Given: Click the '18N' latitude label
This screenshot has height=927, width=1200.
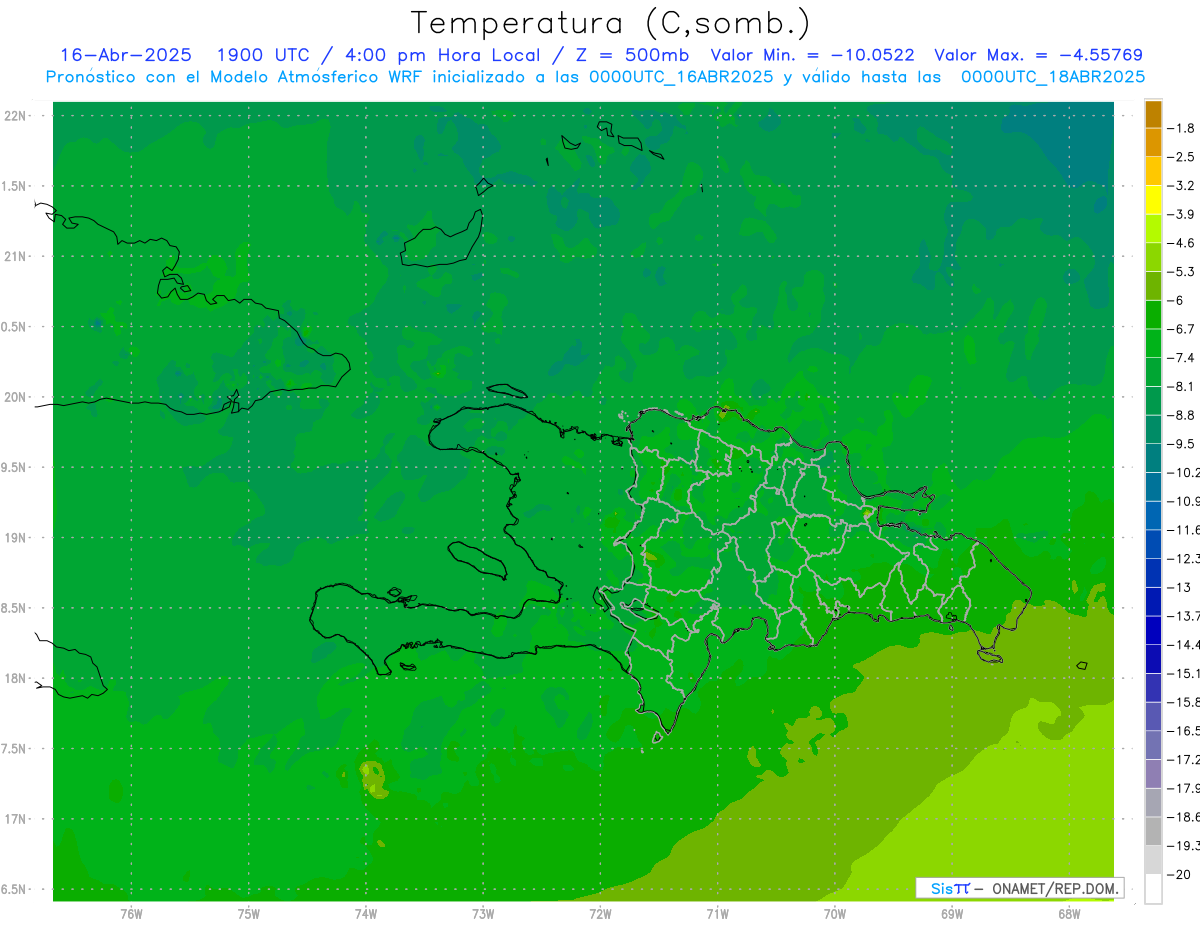Looking at the screenshot, I should pyautogui.click(x=16, y=679).
